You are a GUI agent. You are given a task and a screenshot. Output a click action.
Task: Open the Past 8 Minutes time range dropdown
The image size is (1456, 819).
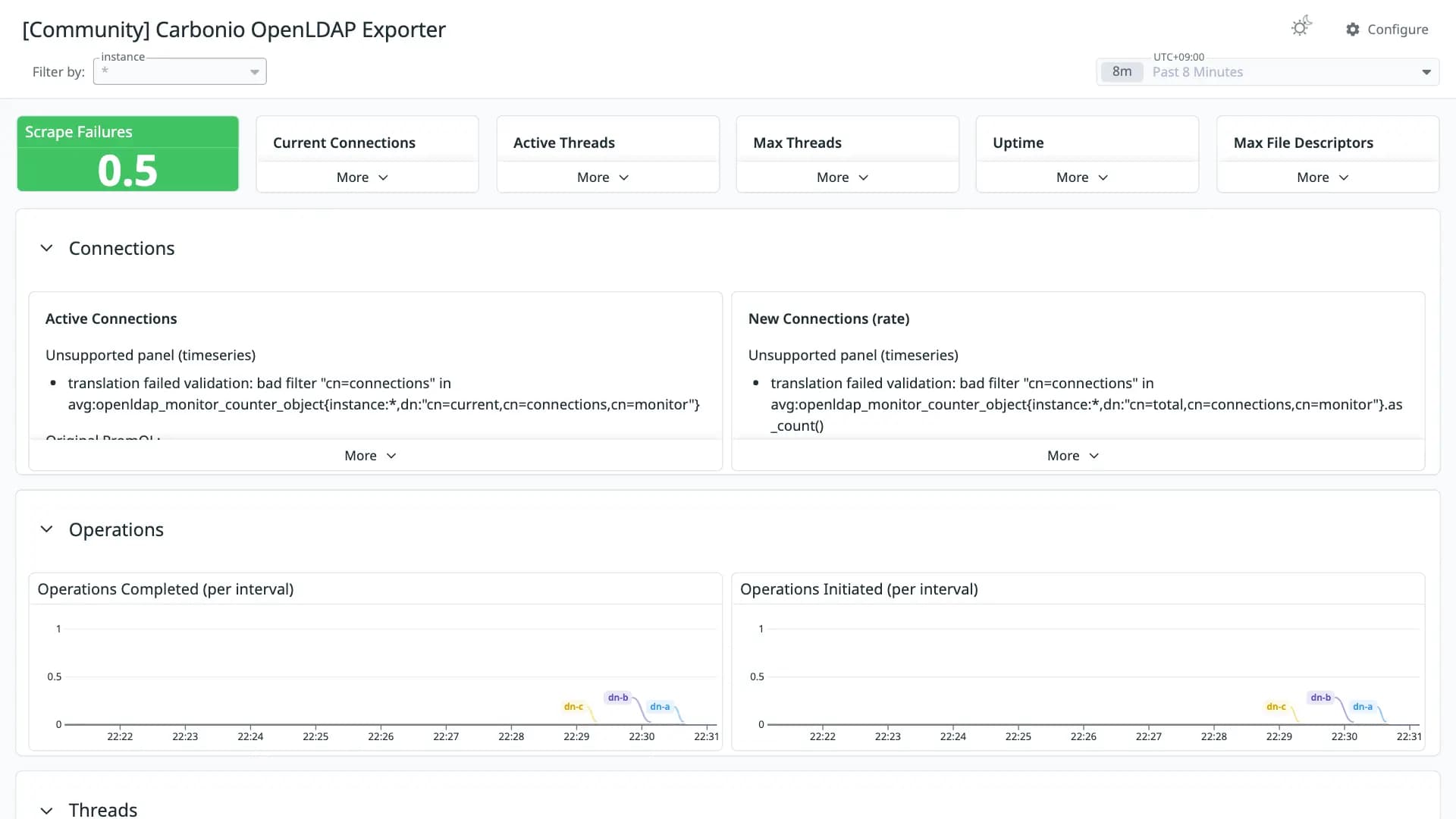1268,72
